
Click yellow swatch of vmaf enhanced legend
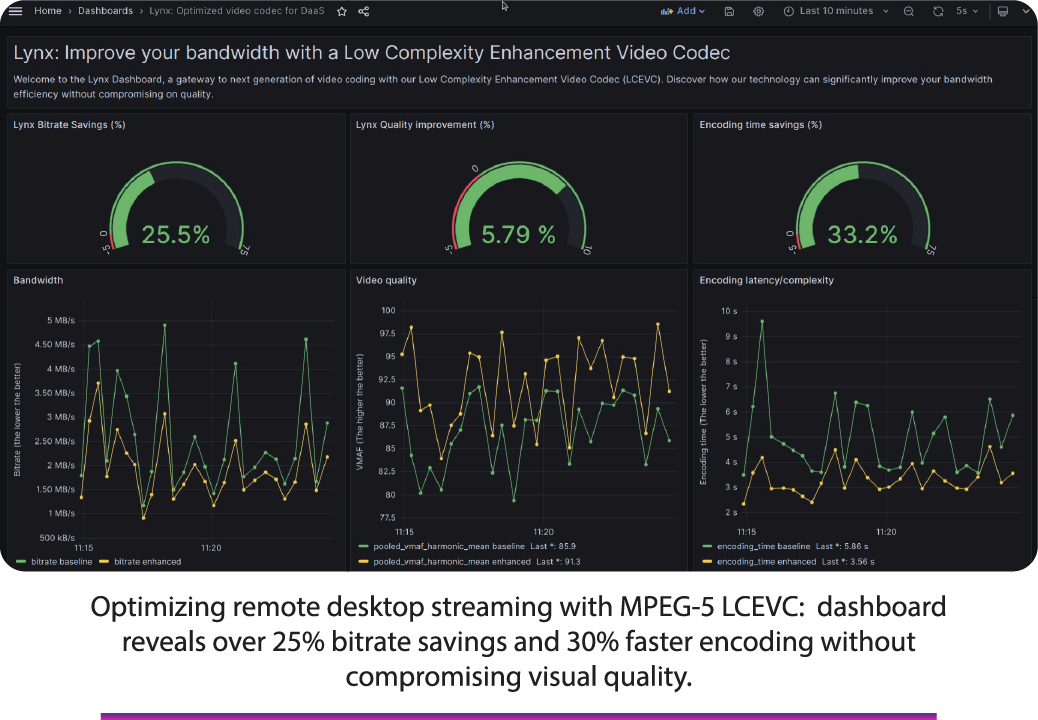[363, 562]
